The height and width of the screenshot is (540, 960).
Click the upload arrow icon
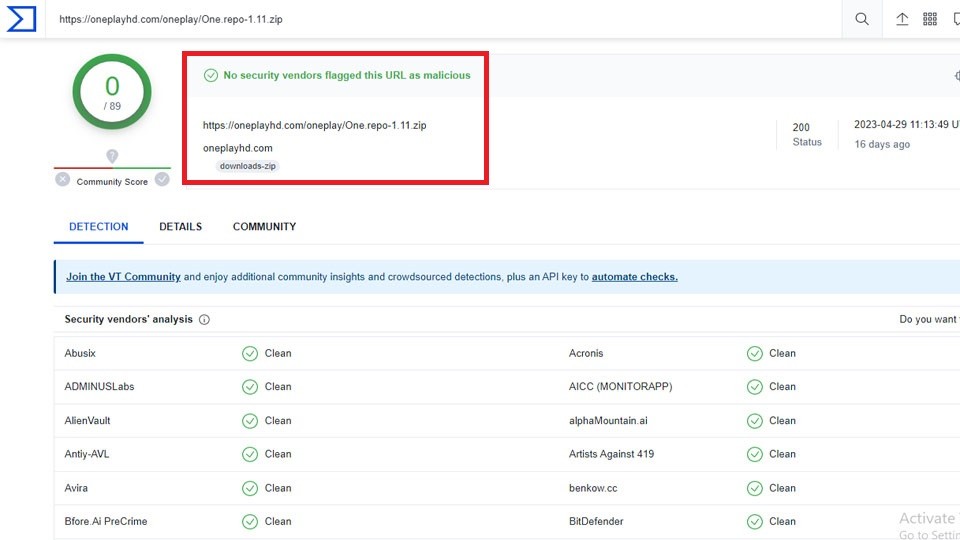[x=902, y=19]
